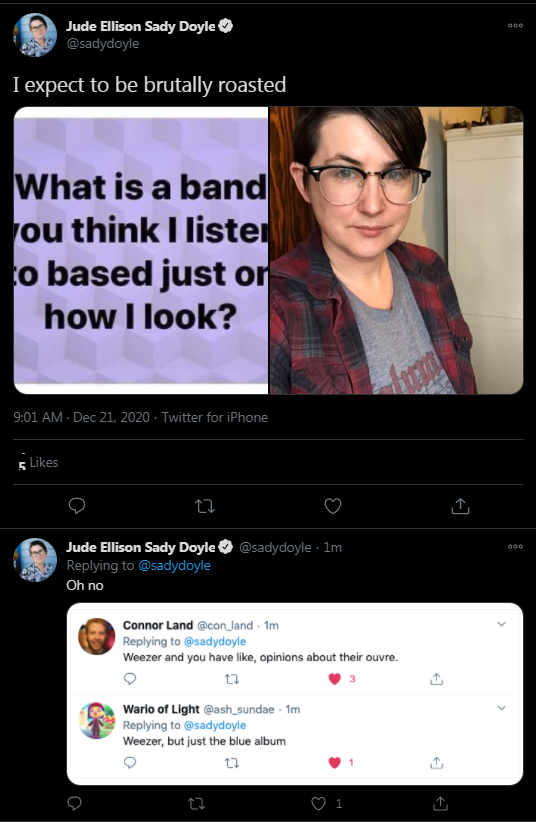Open Jude Ellison Sady Doyle's profile avatar at top
The height and width of the screenshot is (822, 536).
pyautogui.click(x=35, y=35)
